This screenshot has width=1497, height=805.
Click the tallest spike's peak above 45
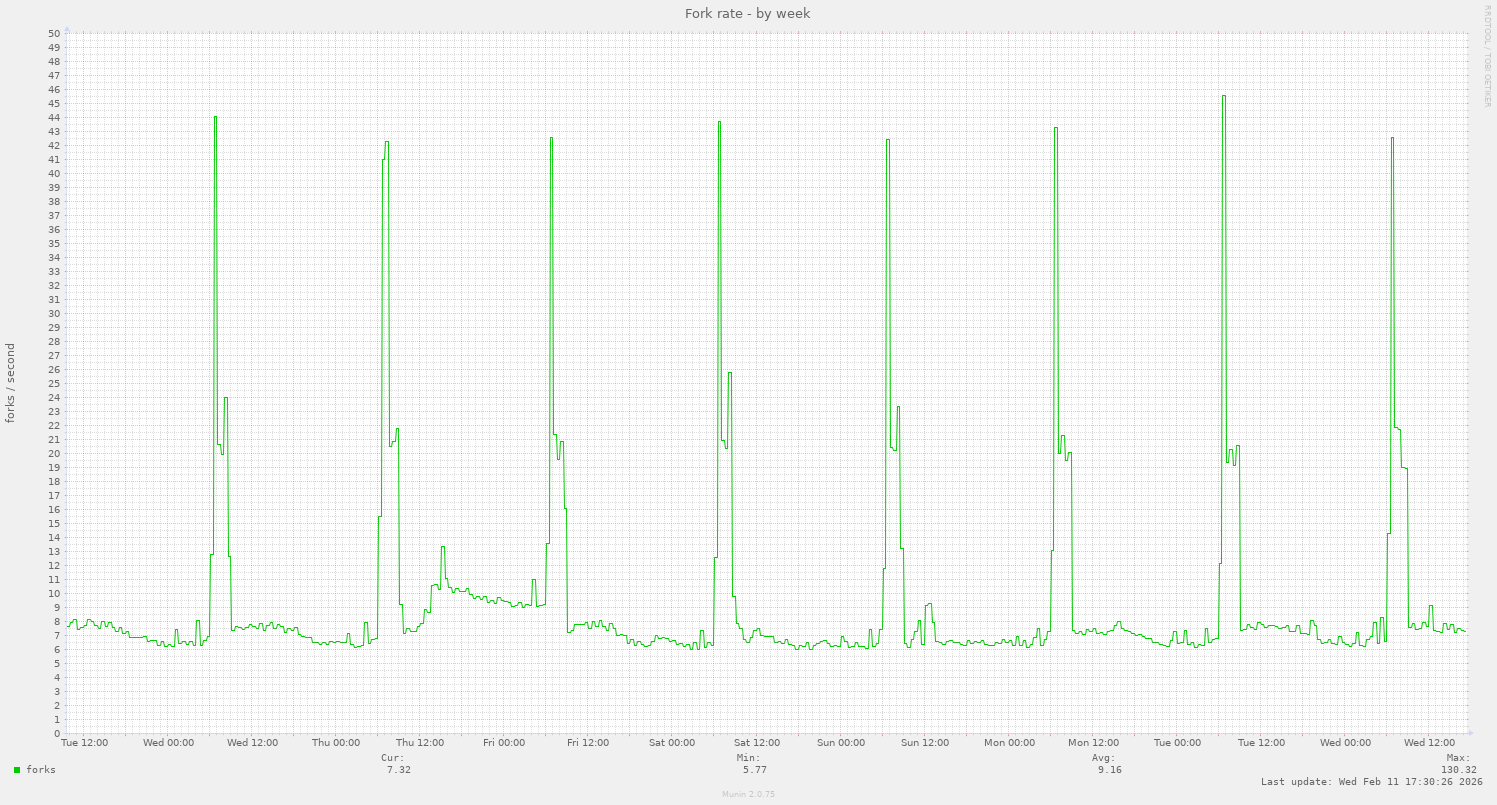(1223, 96)
